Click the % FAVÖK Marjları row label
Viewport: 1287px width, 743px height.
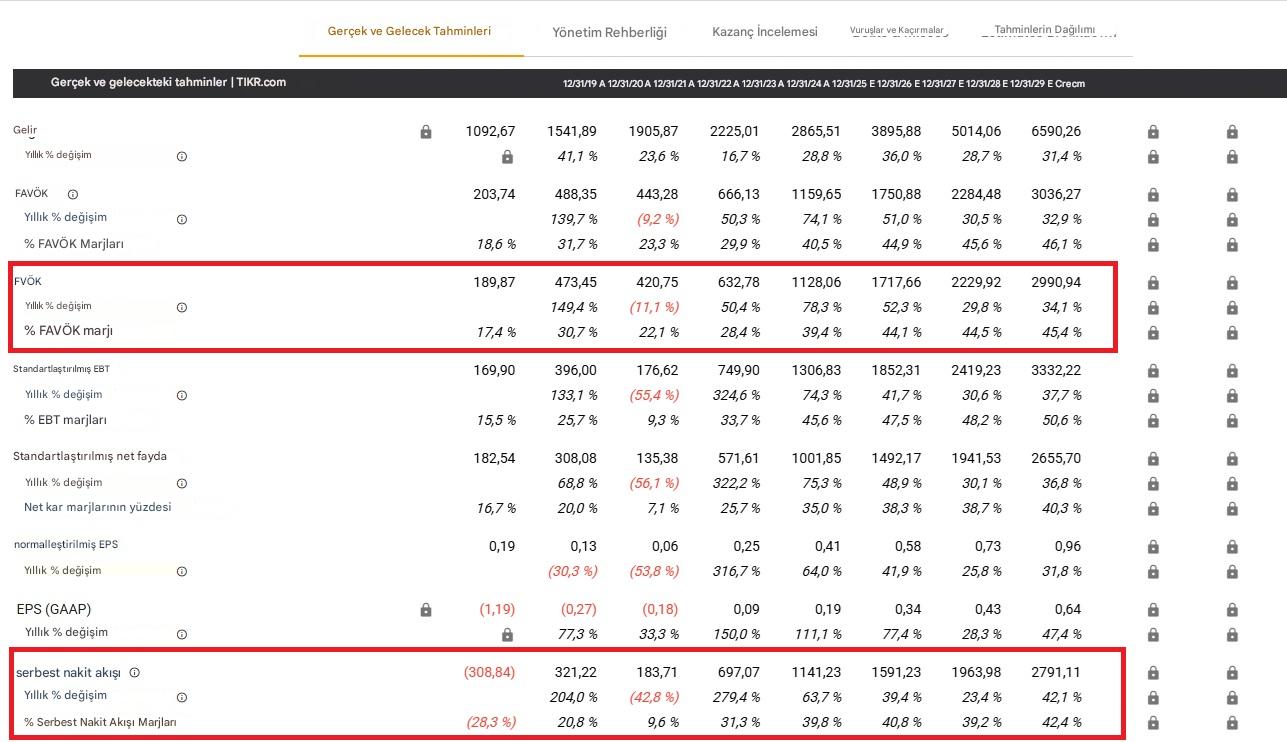[x=74, y=244]
